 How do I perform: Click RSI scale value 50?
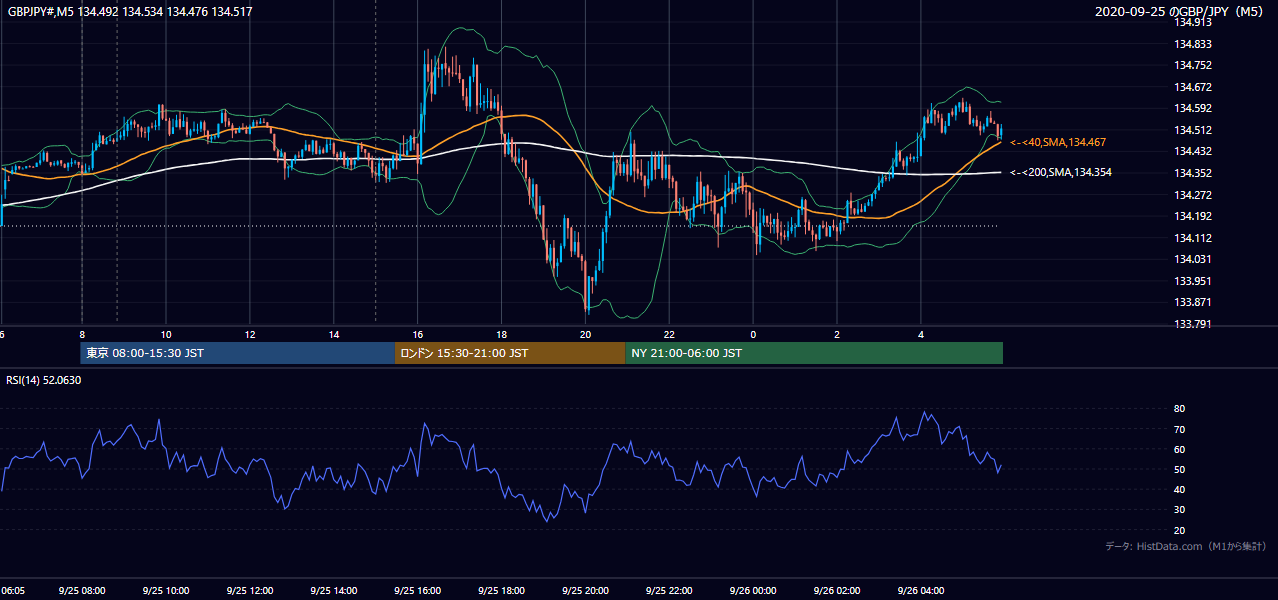(1180, 469)
